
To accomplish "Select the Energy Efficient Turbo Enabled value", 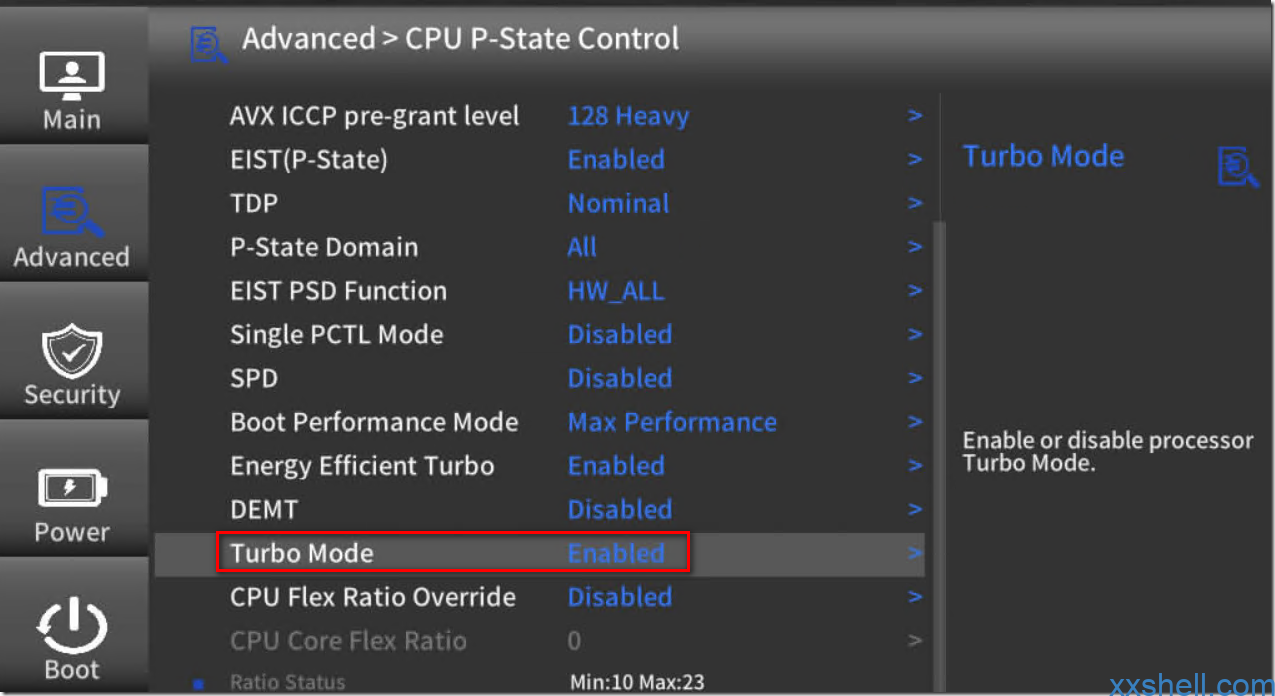I will pyautogui.click(x=616, y=466).
